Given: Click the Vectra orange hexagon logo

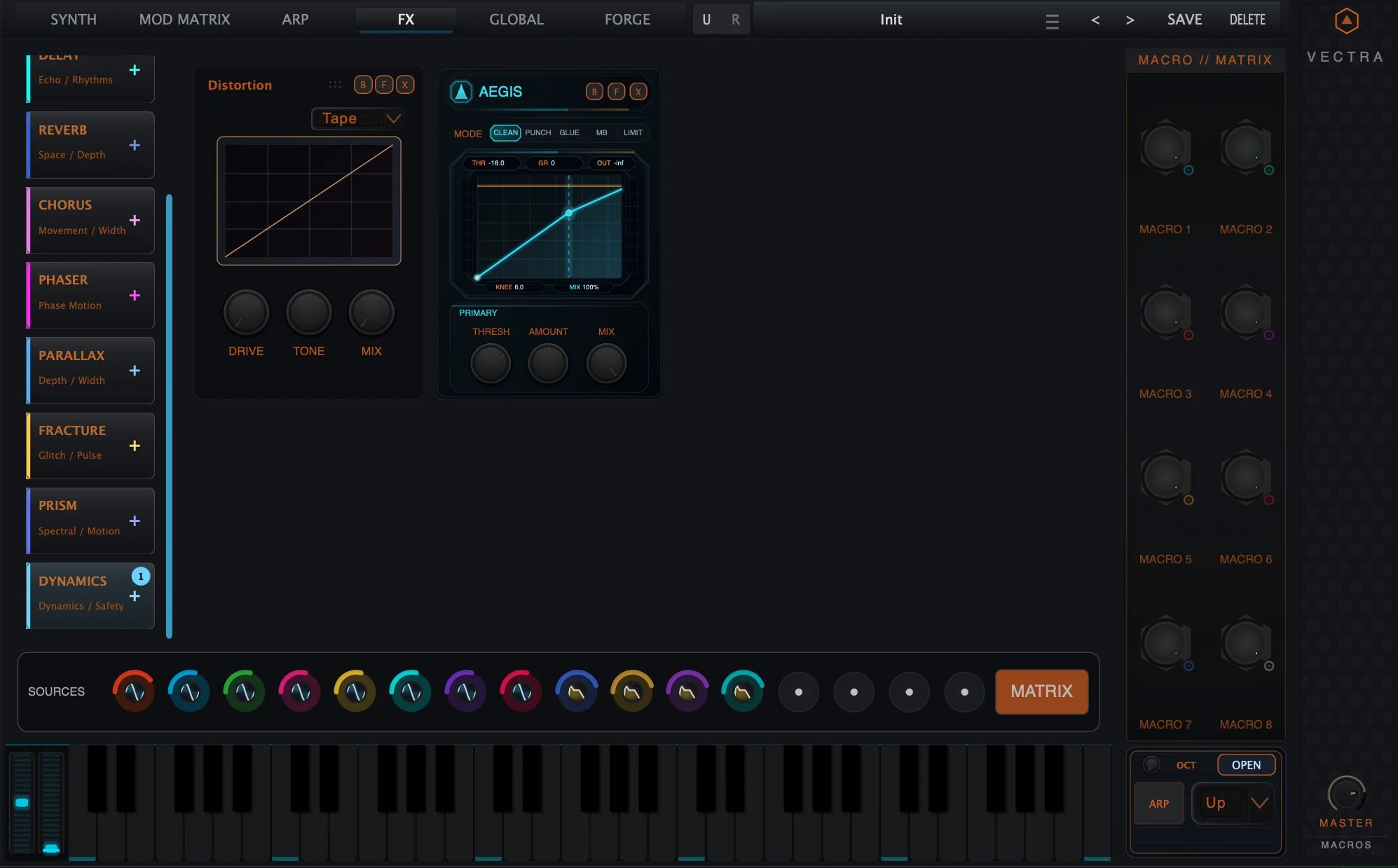Looking at the screenshot, I should (x=1346, y=21).
